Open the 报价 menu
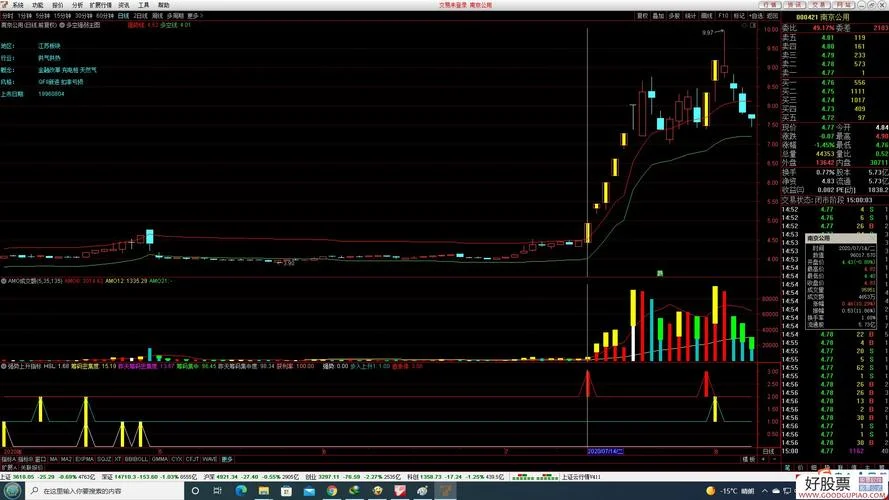889x500 pixels. click(x=57, y=5)
